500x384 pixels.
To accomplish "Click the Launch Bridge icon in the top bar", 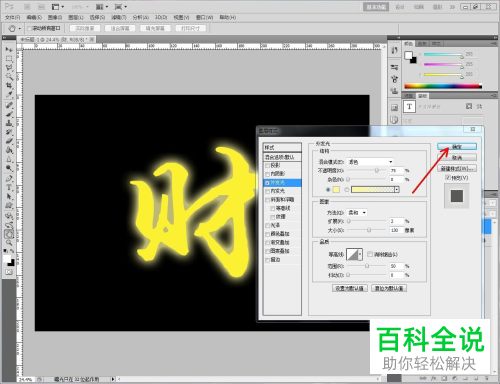I will point(28,7).
